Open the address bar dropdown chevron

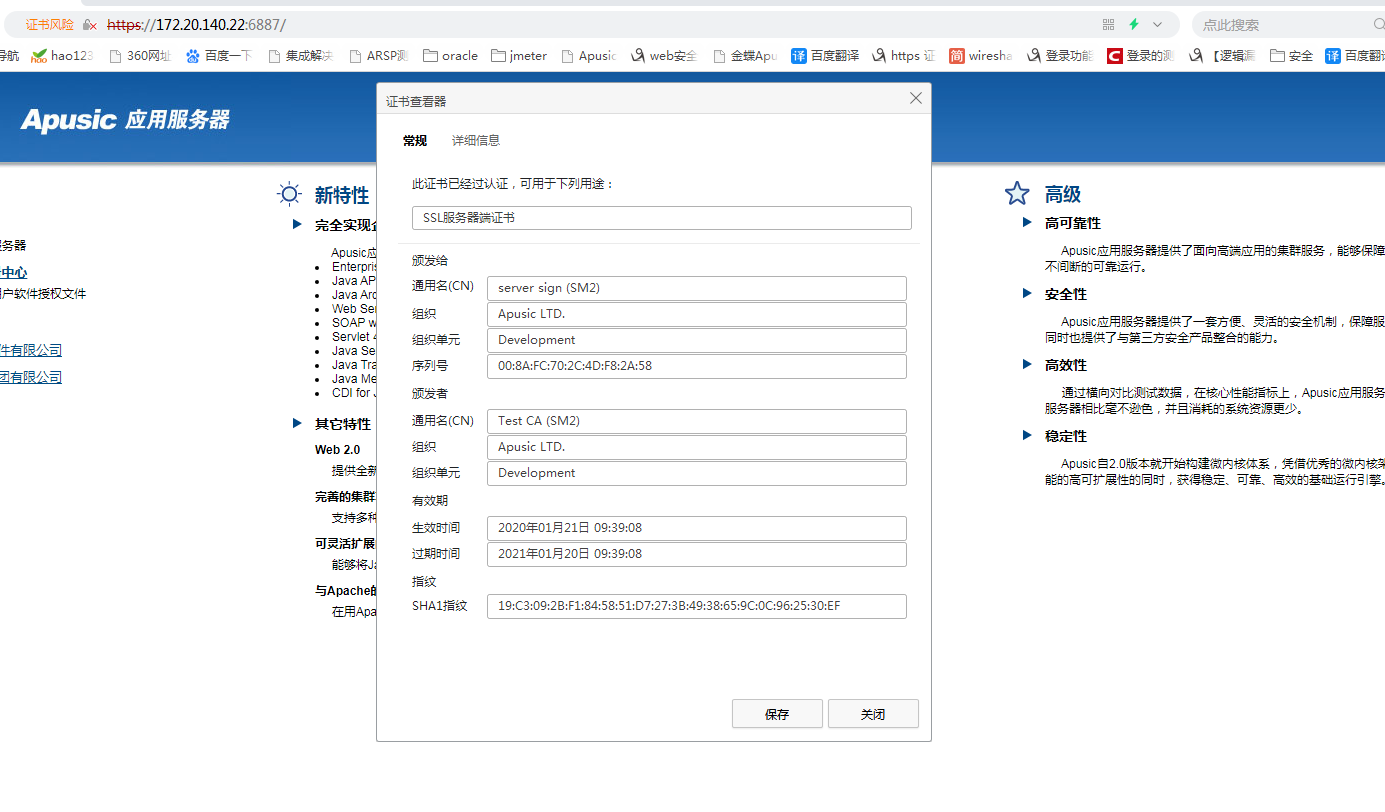(1158, 25)
